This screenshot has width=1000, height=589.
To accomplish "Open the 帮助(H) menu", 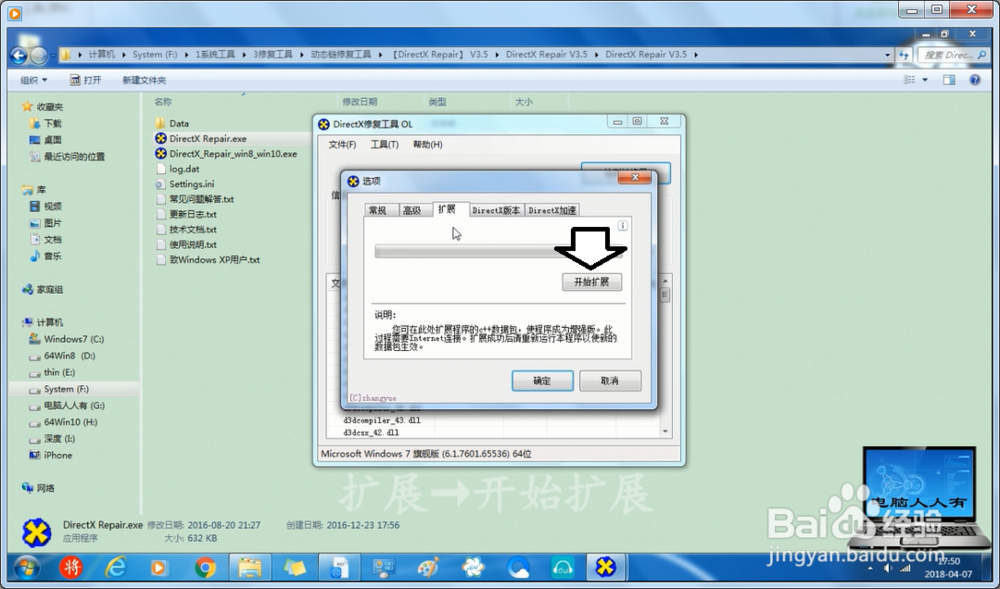I will (x=427, y=145).
